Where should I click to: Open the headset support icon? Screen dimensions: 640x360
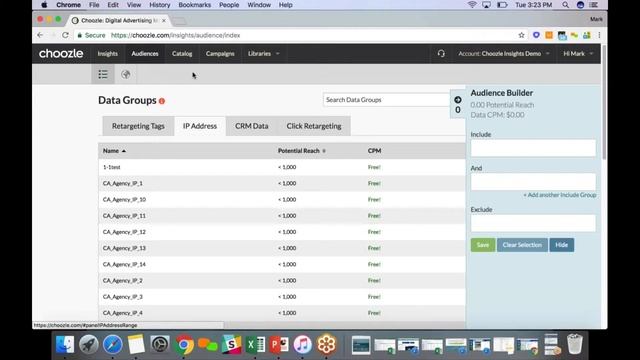(441, 53)
